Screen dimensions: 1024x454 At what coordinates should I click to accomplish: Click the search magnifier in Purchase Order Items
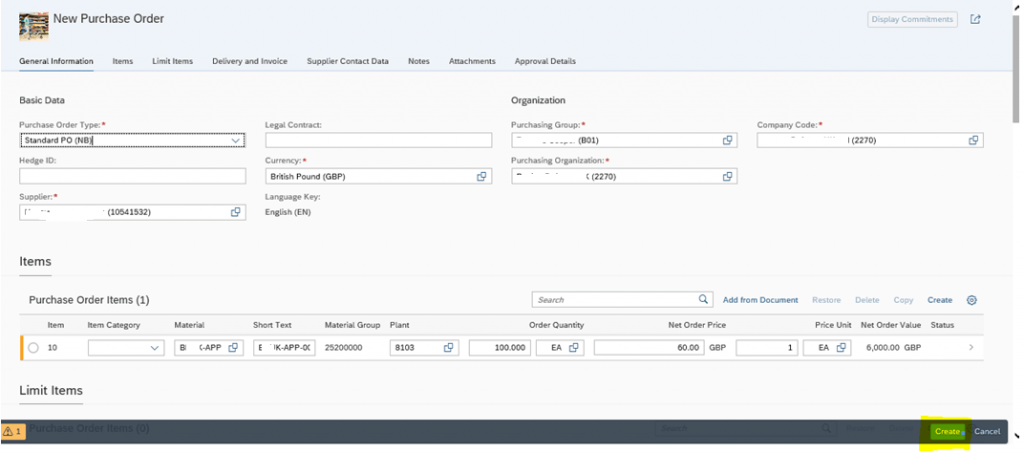pos(703,299)
